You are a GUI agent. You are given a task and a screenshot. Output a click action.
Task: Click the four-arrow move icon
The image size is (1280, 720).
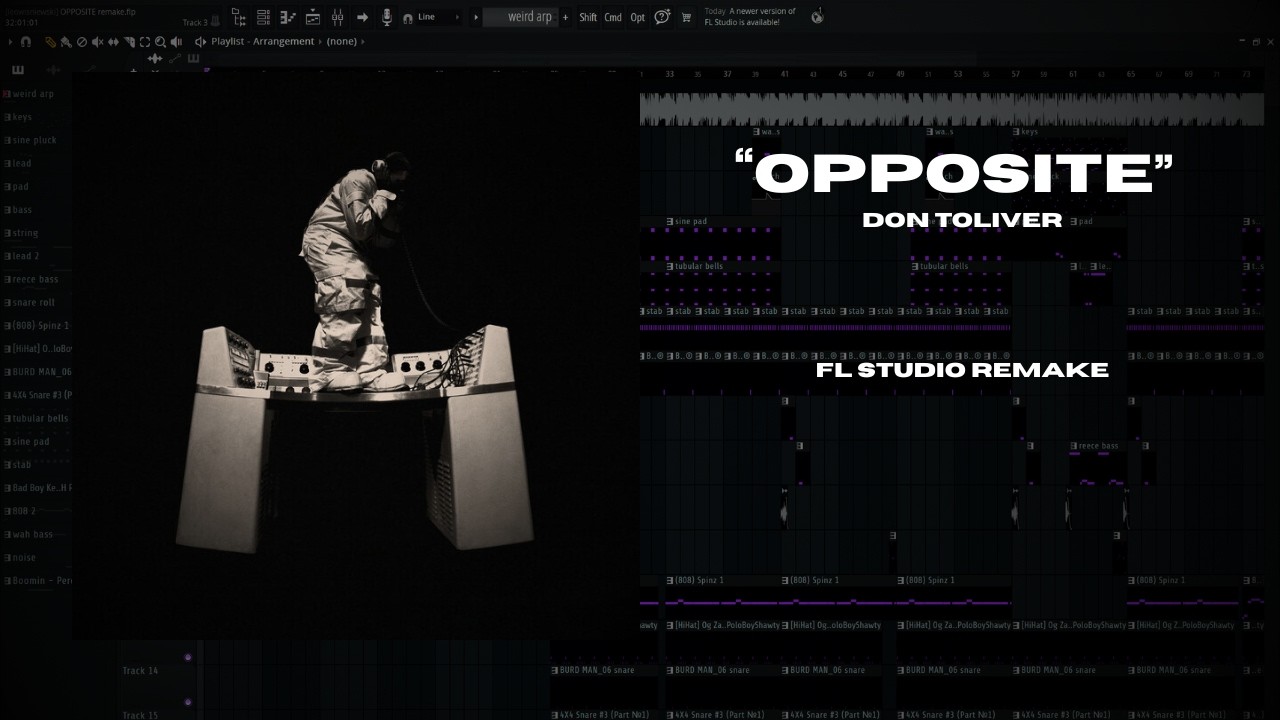click(155, 59)
